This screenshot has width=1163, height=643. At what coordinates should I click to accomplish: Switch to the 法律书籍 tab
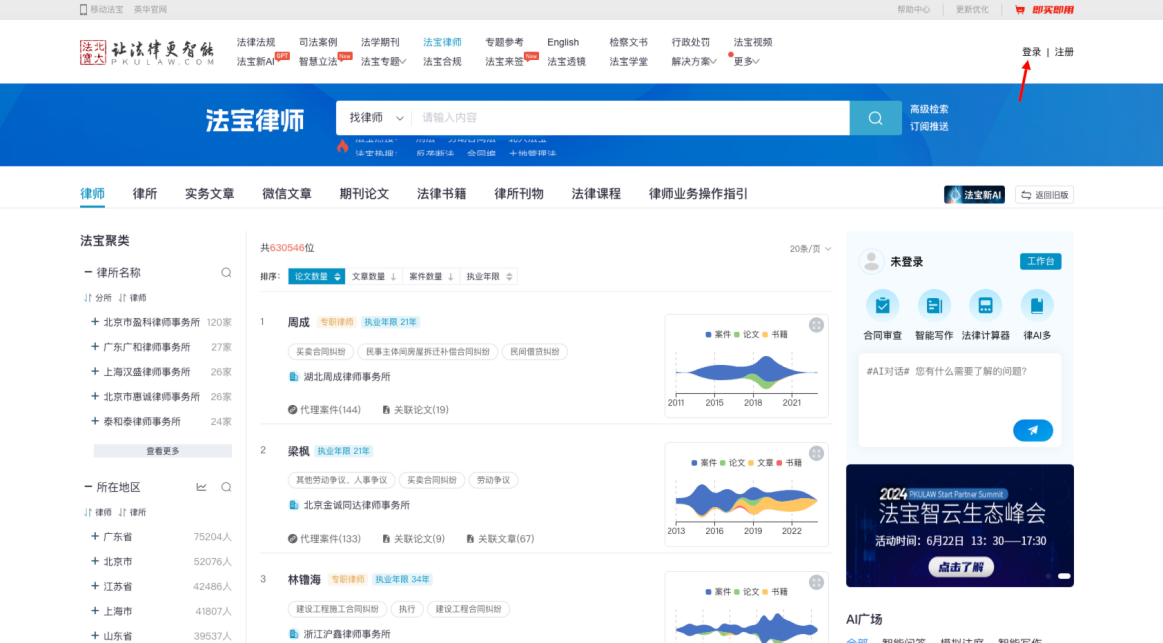[441, 194]
